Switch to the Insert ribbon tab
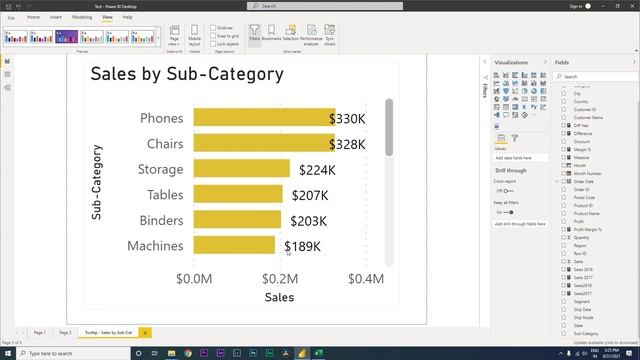 pyautogui.click(x=56, y=17)
